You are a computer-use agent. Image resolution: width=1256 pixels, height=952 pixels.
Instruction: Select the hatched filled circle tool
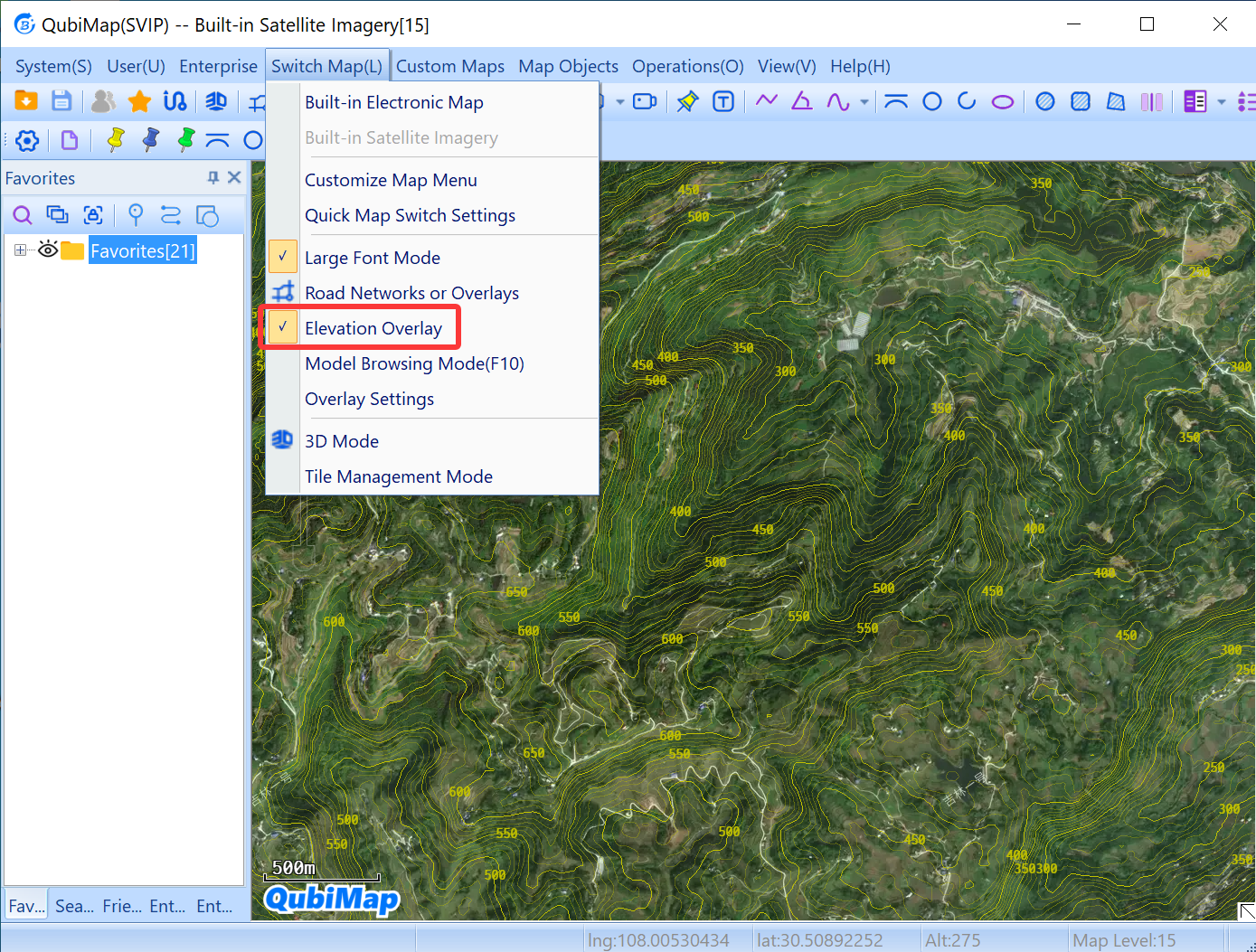coord(1045,101)
